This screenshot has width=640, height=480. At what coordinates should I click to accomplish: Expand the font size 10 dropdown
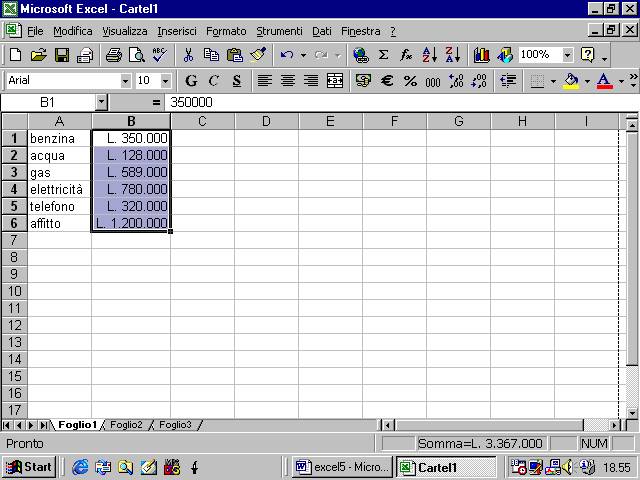coord(165,81)
